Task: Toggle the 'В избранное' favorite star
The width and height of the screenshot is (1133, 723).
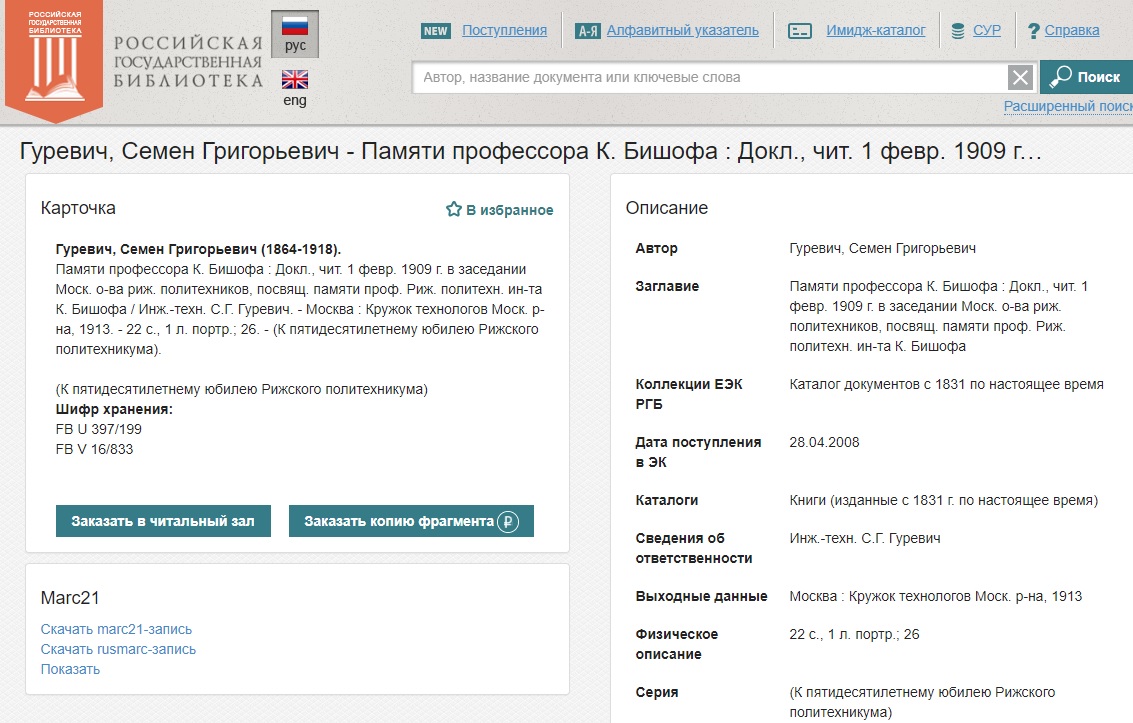Action: click(453, 210)
